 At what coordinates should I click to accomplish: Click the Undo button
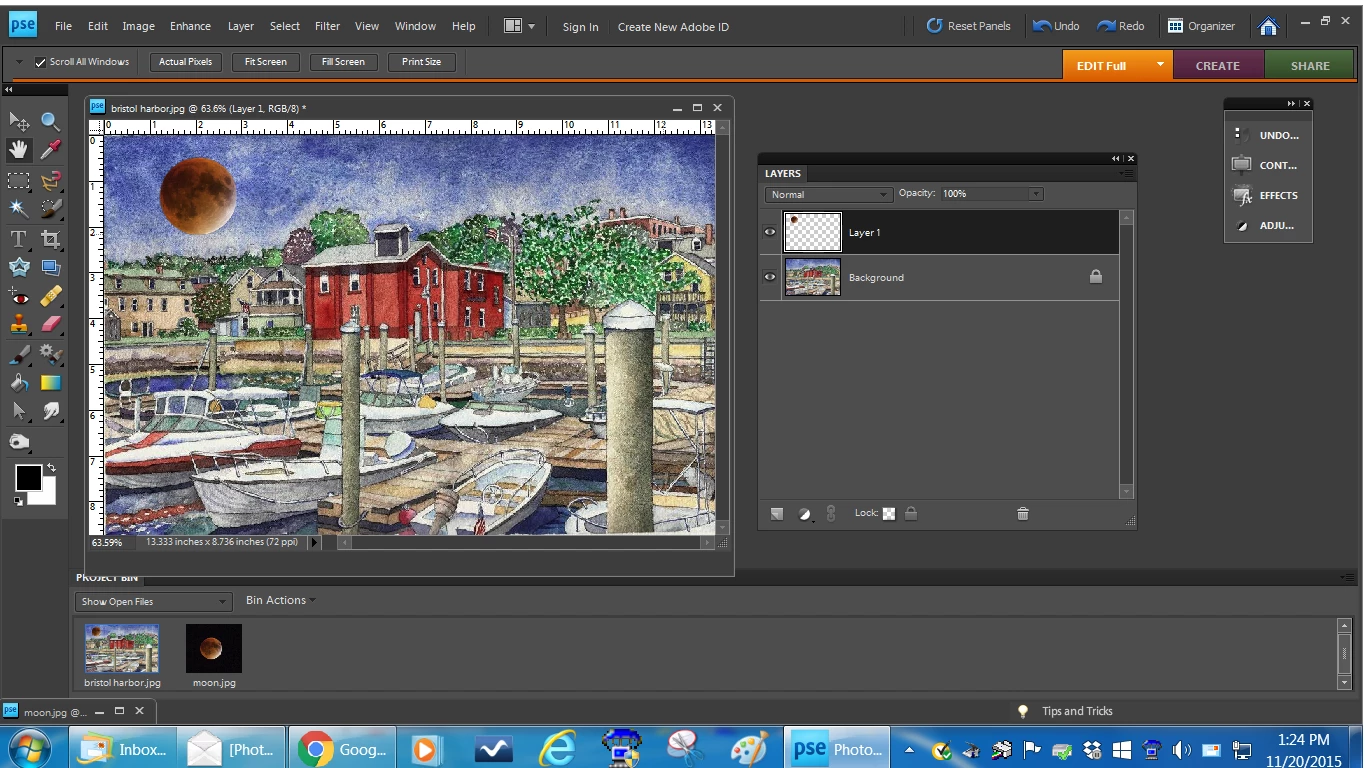(x=1056, y=26)
